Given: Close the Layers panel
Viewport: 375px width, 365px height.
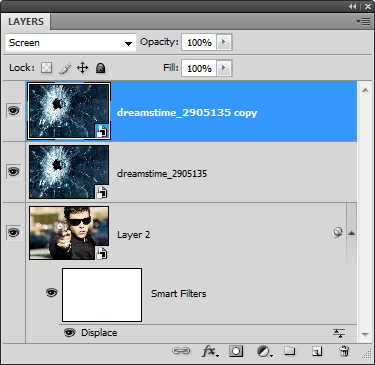Looking at the screenshot, I should 368,6.
